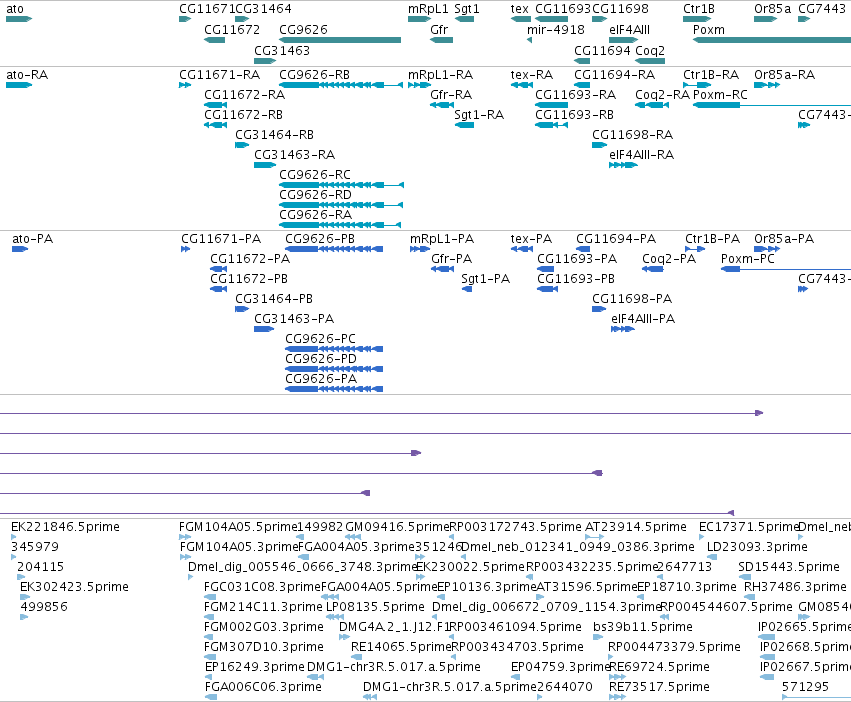Select the bs39b11.5prime feature label
The width and height of the screenshot is (851, 702).
pos(643,627)
